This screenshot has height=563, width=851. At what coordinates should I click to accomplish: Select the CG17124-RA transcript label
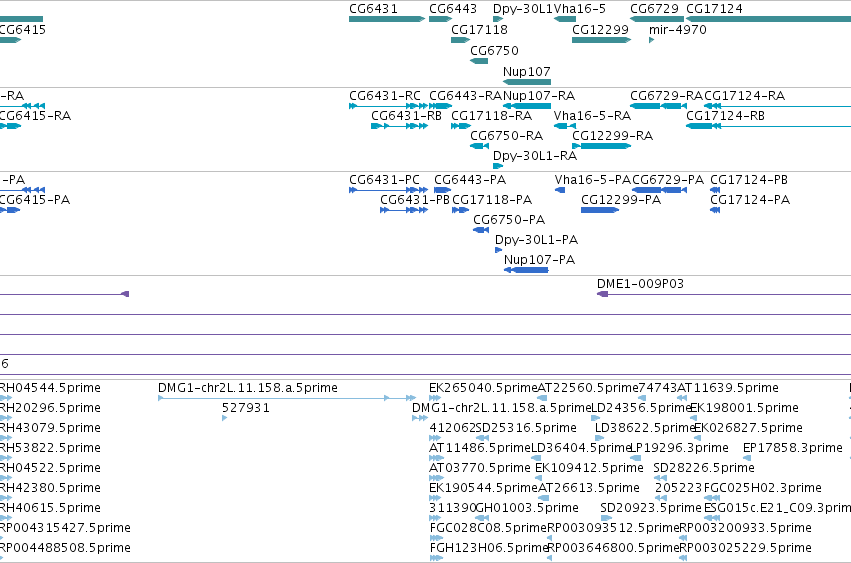[745, 96]
